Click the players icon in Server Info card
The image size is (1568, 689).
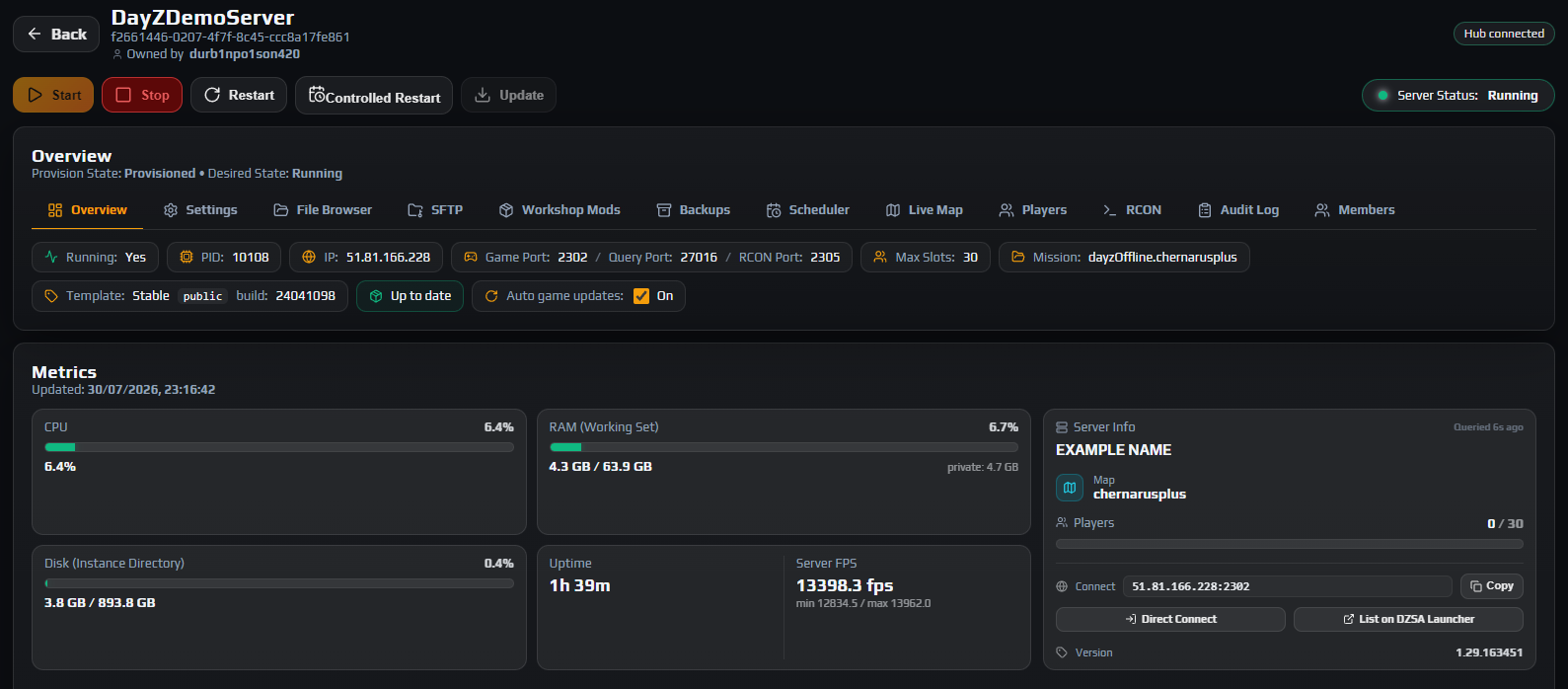(x=1062, y=522)
